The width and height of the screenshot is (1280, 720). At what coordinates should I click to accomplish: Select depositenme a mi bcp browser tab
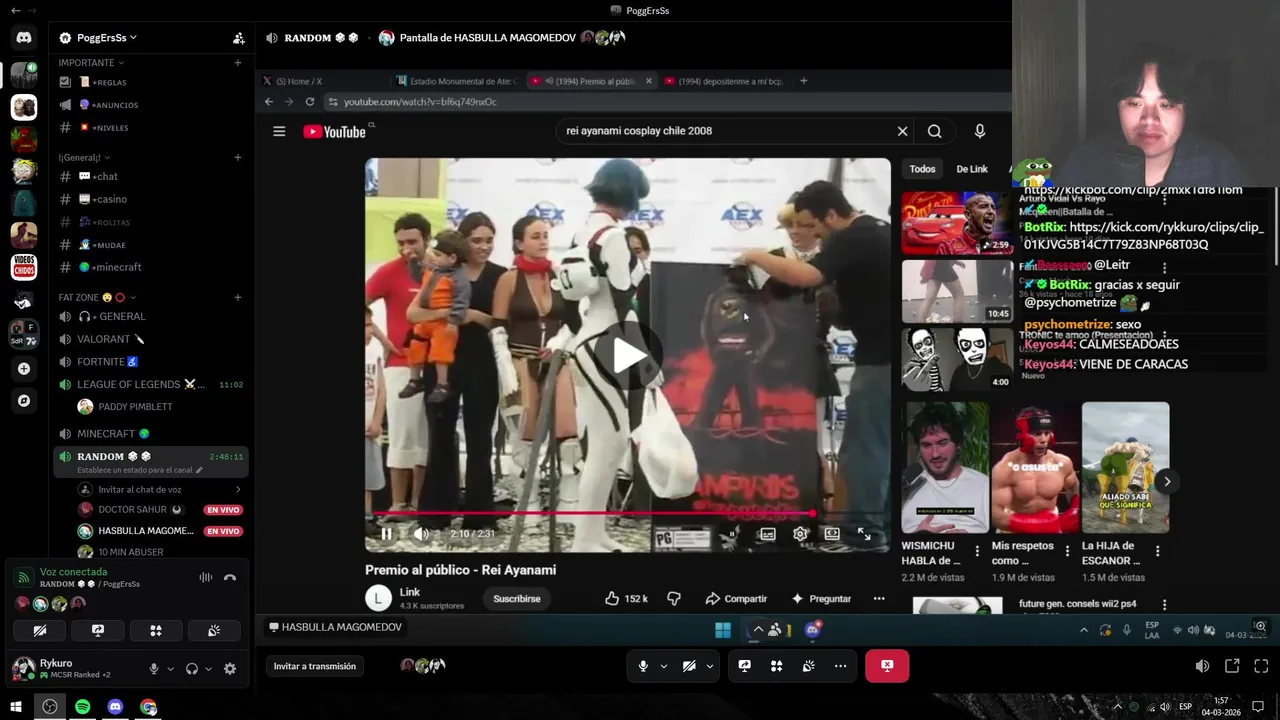(724, 81)
